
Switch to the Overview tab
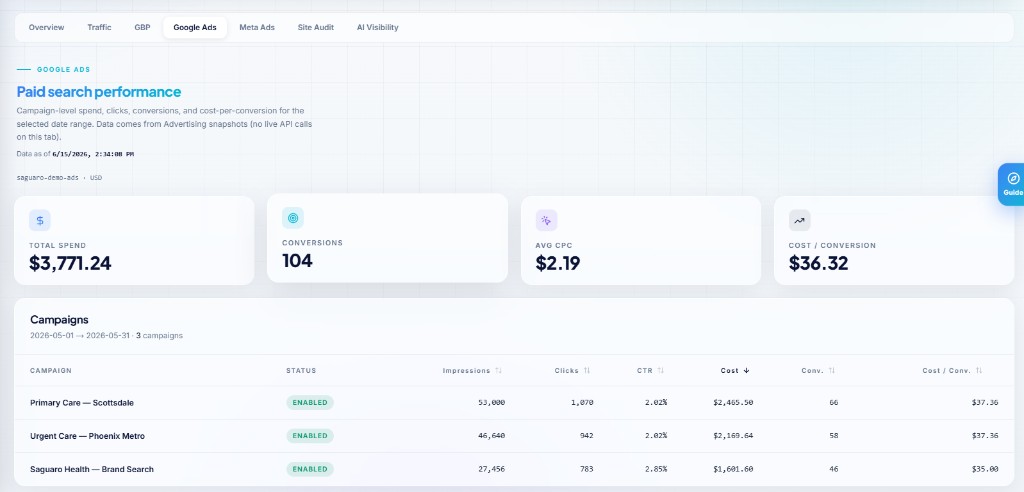(x=46, y=27)
